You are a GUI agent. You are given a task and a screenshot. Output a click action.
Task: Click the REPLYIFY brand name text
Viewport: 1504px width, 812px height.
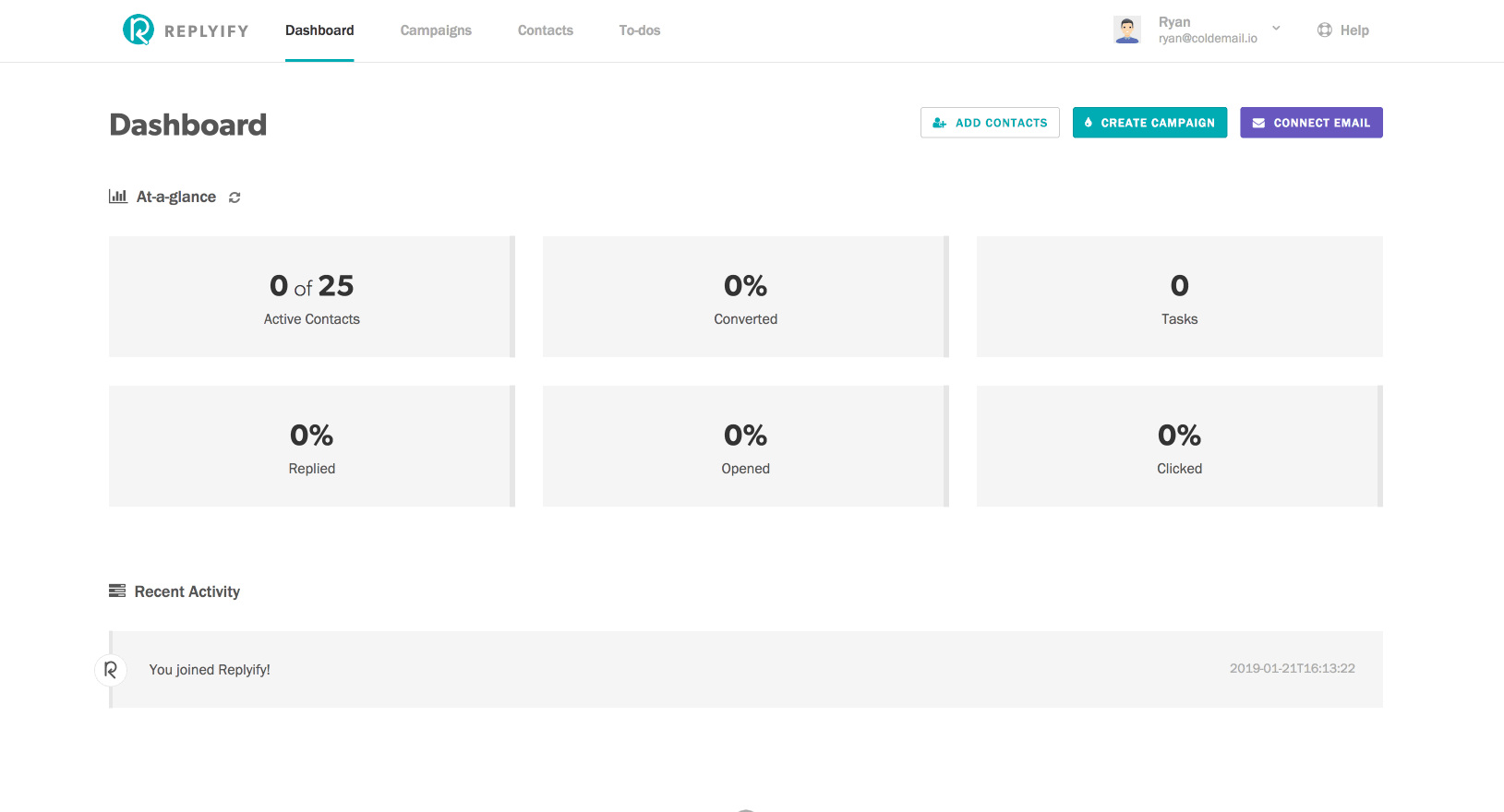(x=207, y=31)
